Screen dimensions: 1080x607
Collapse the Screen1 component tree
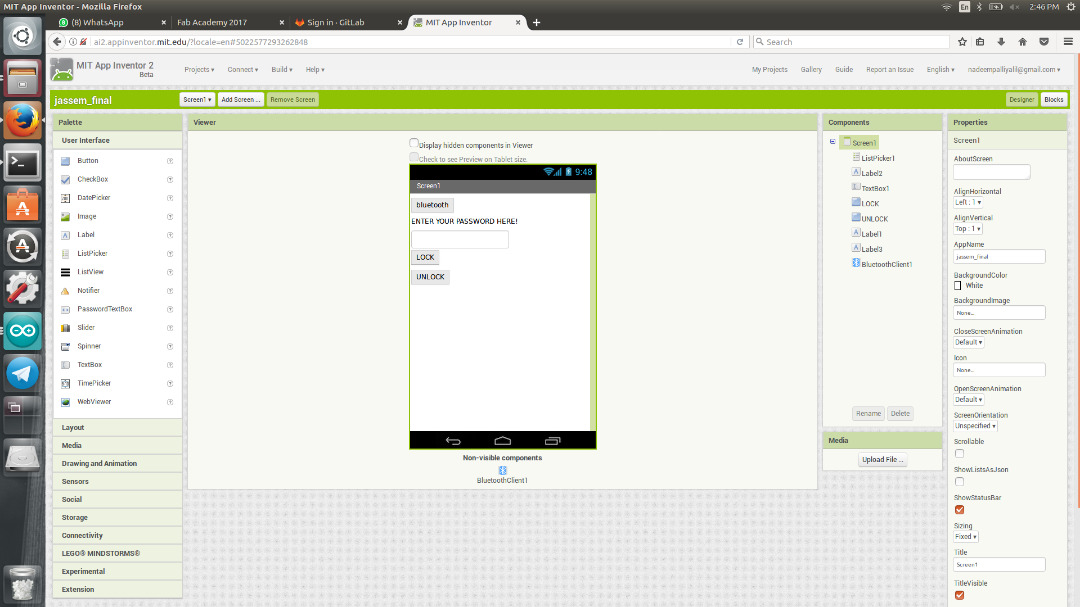tap(832, 142)
